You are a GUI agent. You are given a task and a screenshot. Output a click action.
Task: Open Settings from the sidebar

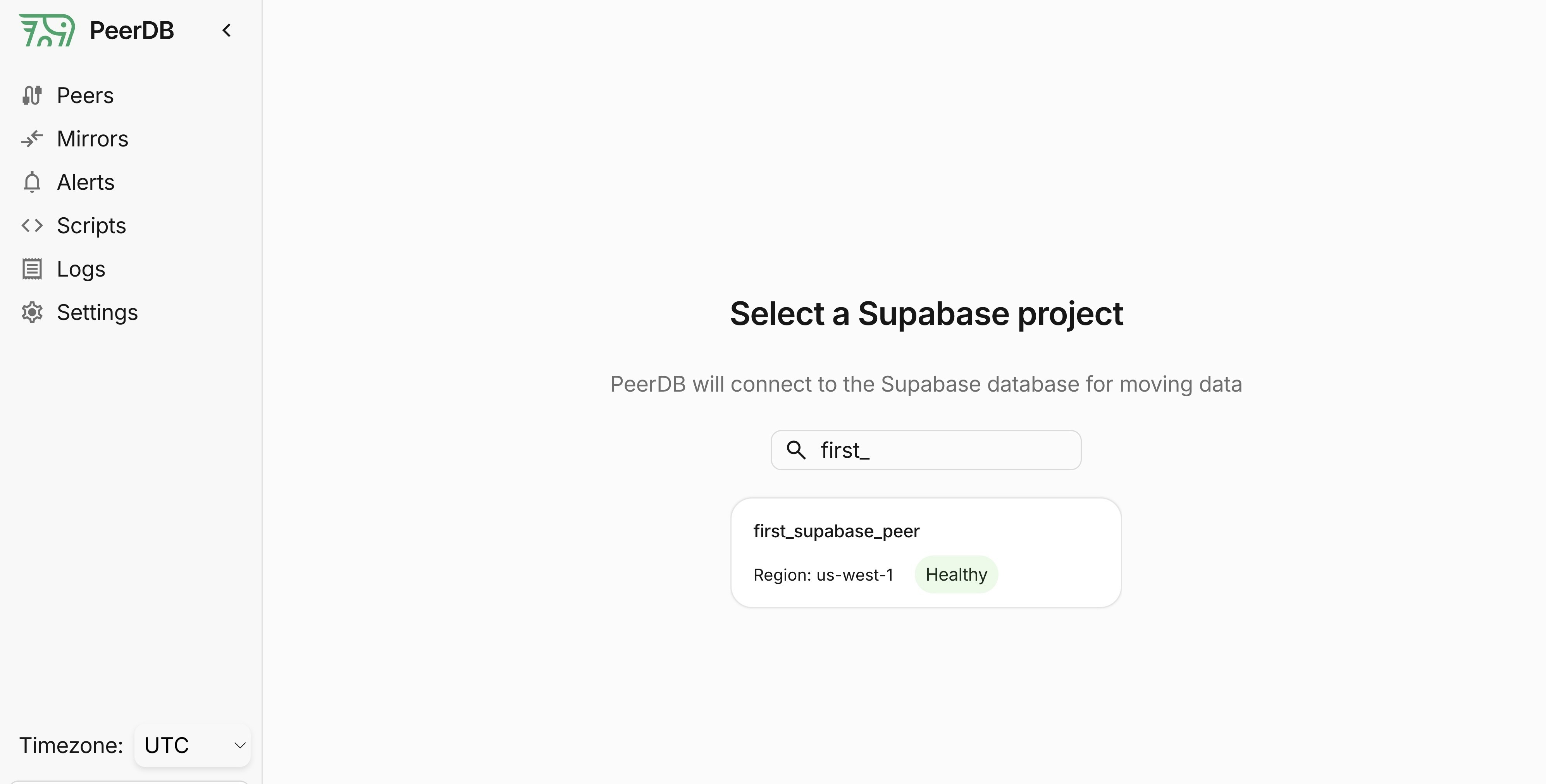click(97, 312)
